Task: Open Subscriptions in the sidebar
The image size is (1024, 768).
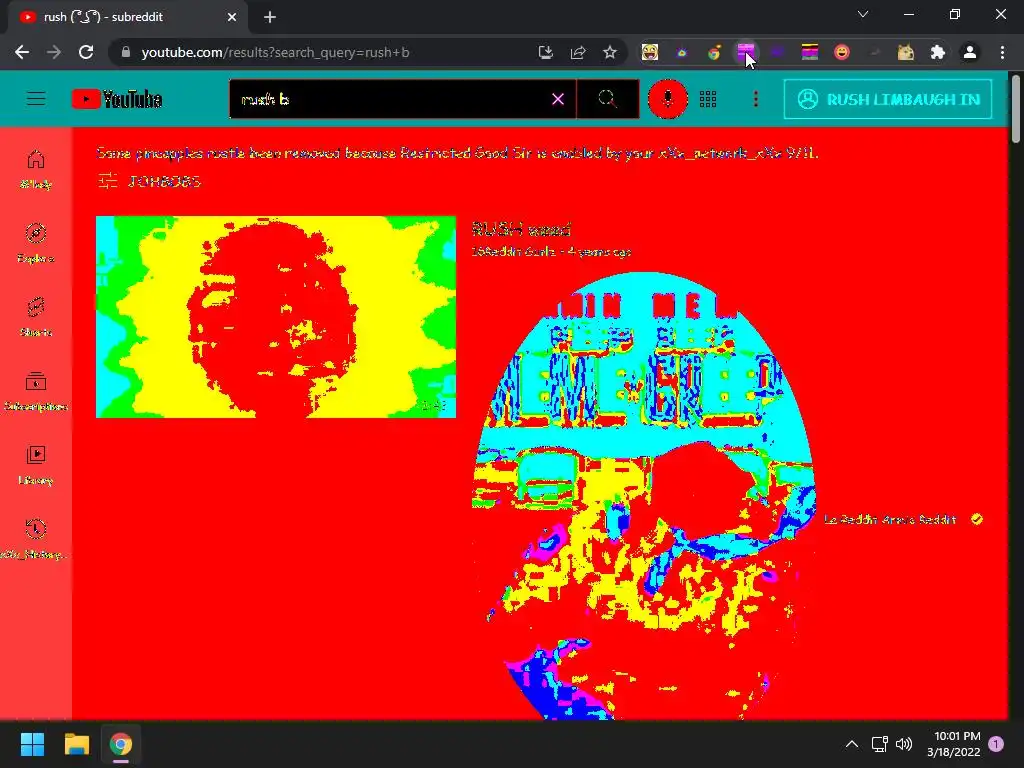Action: coord(36,391)
